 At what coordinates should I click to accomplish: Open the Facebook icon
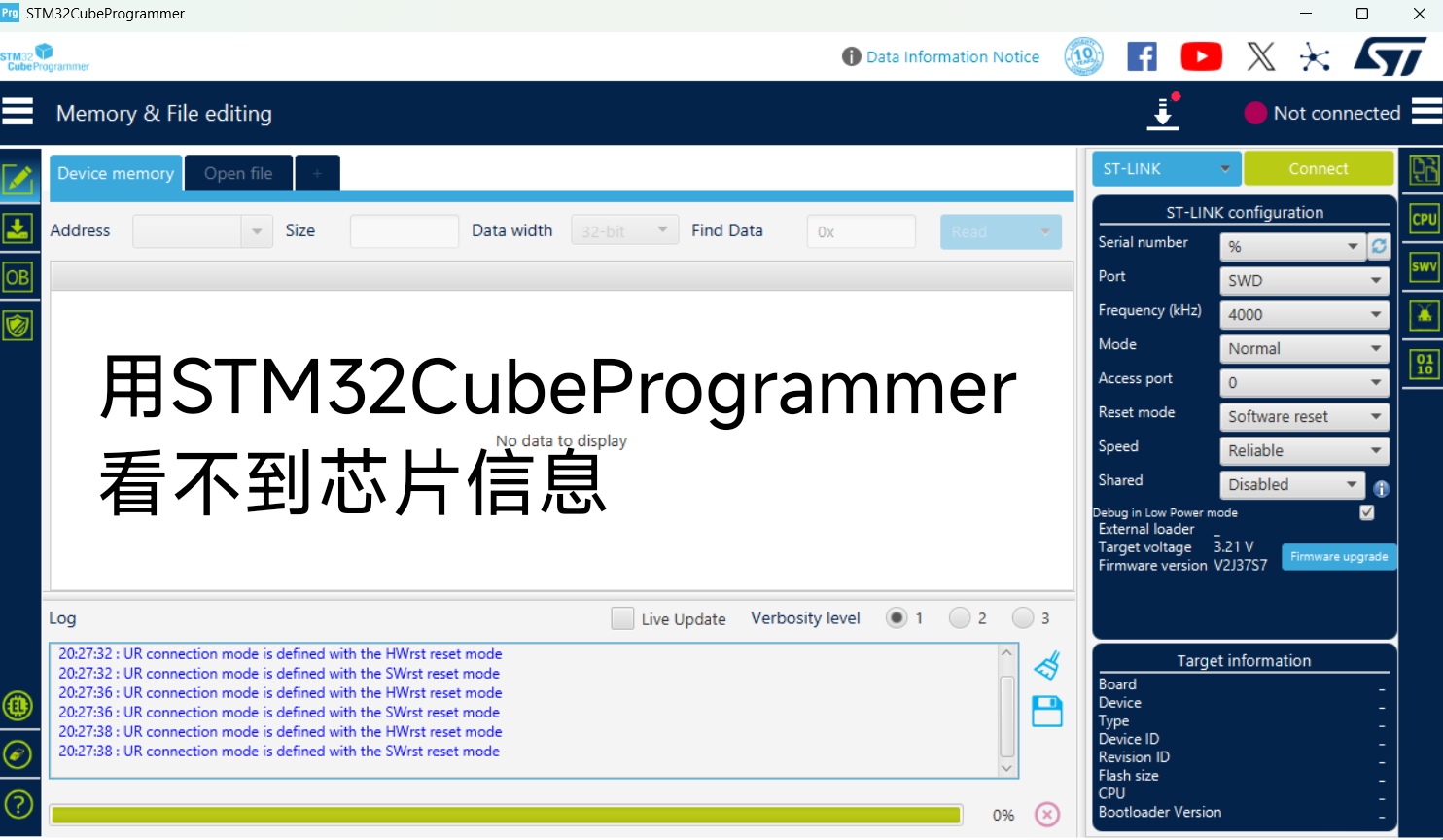[x=1143, y=57]
